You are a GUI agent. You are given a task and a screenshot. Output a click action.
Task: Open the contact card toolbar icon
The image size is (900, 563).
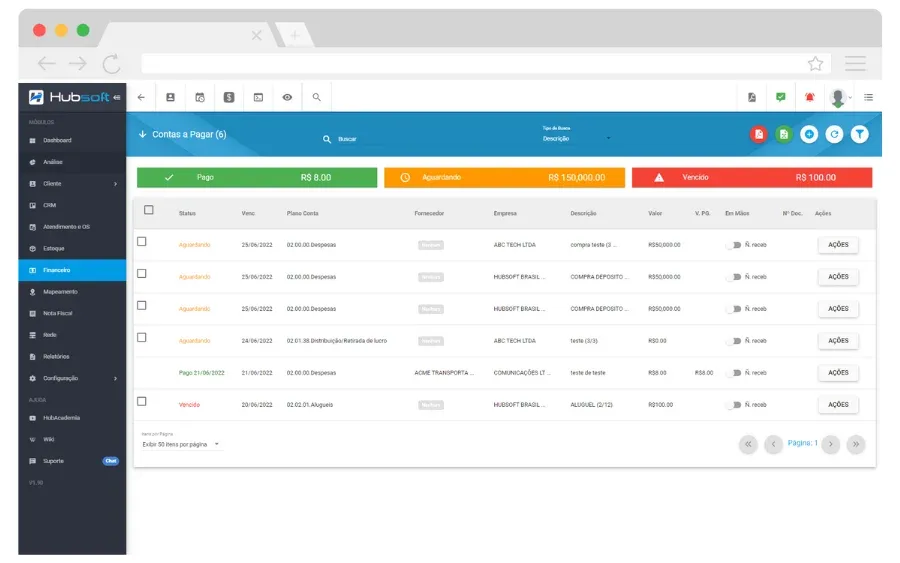tap(170, 98)
